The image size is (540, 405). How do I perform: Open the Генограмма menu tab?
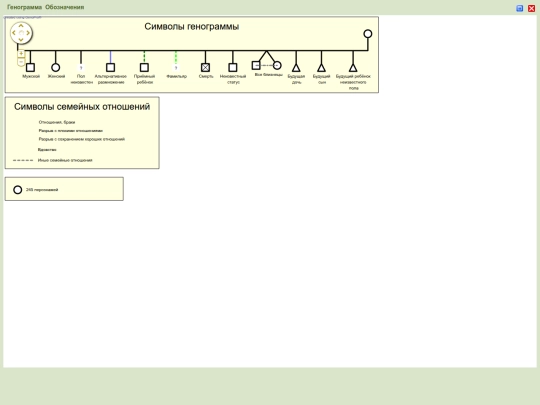(24, 7)
